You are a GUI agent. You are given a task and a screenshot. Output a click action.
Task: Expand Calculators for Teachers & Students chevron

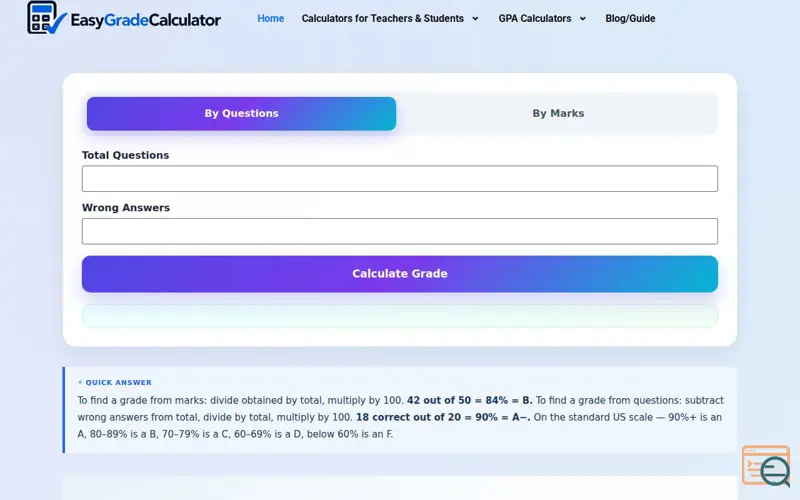point(475,19)
